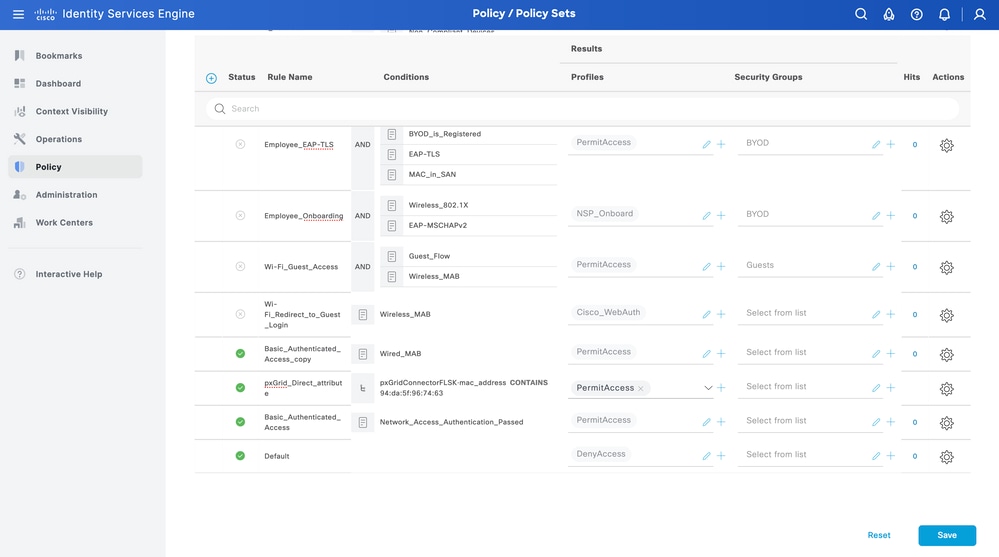Toggle the disabled status of Employee_Onboarding
This screenshot has width=999, height=557.
coord(240,215)
